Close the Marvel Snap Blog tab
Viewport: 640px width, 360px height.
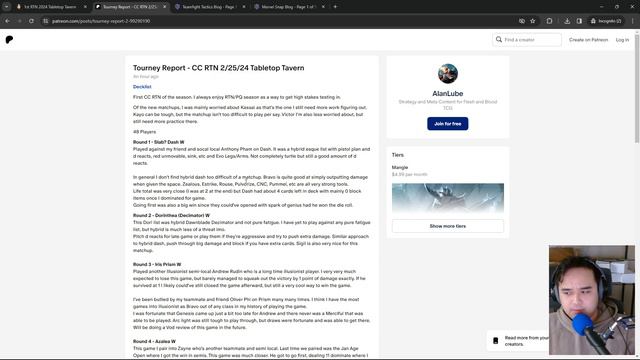323,7
